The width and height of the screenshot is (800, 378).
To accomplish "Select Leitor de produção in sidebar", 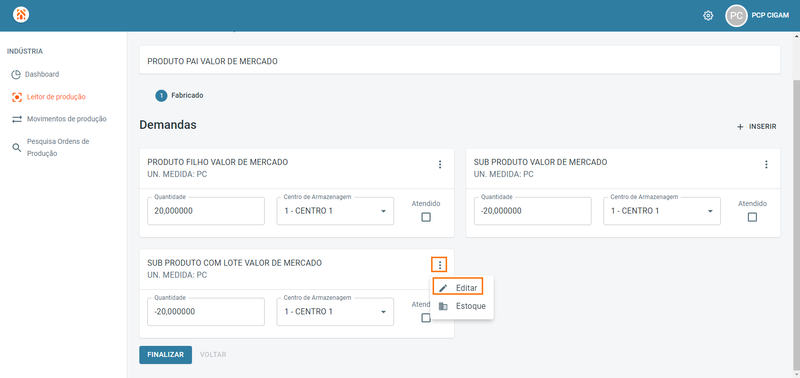I will [x=56, y=97].
